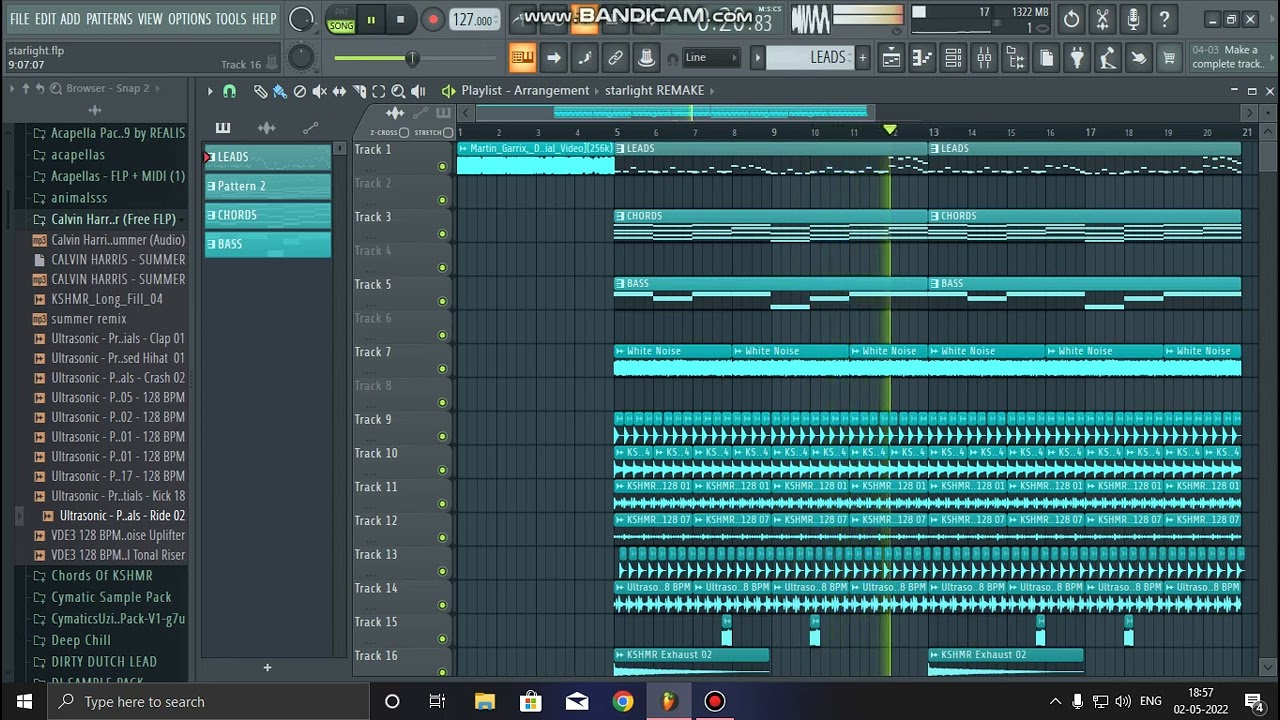The height and width of the screenshot is (720, 1280).
Task: Open the Mixer view button
Action: [984, 58]
